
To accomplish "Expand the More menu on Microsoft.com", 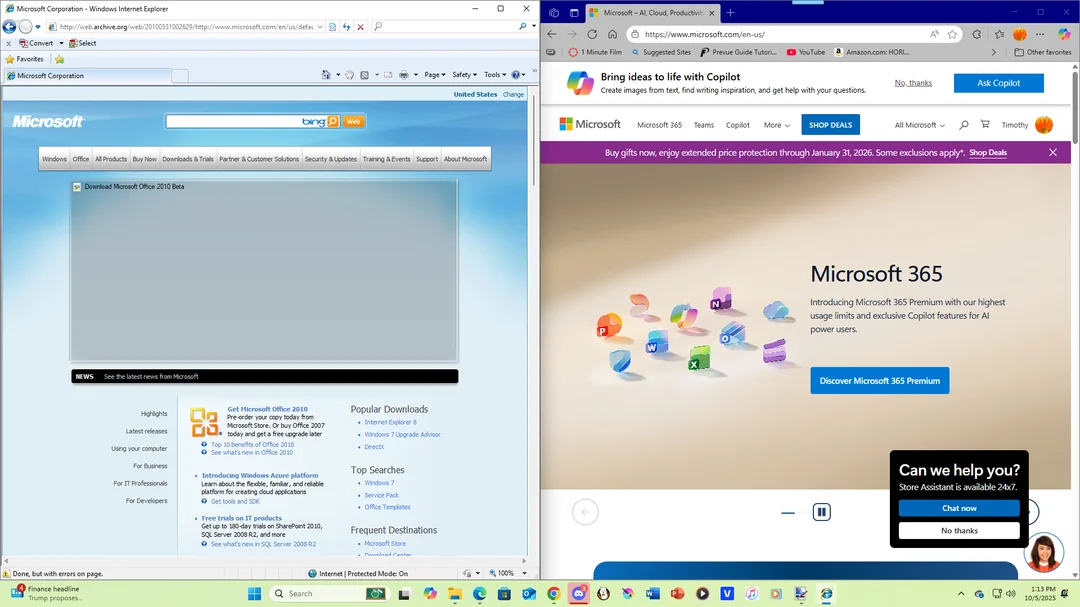I will click(776, 125).
